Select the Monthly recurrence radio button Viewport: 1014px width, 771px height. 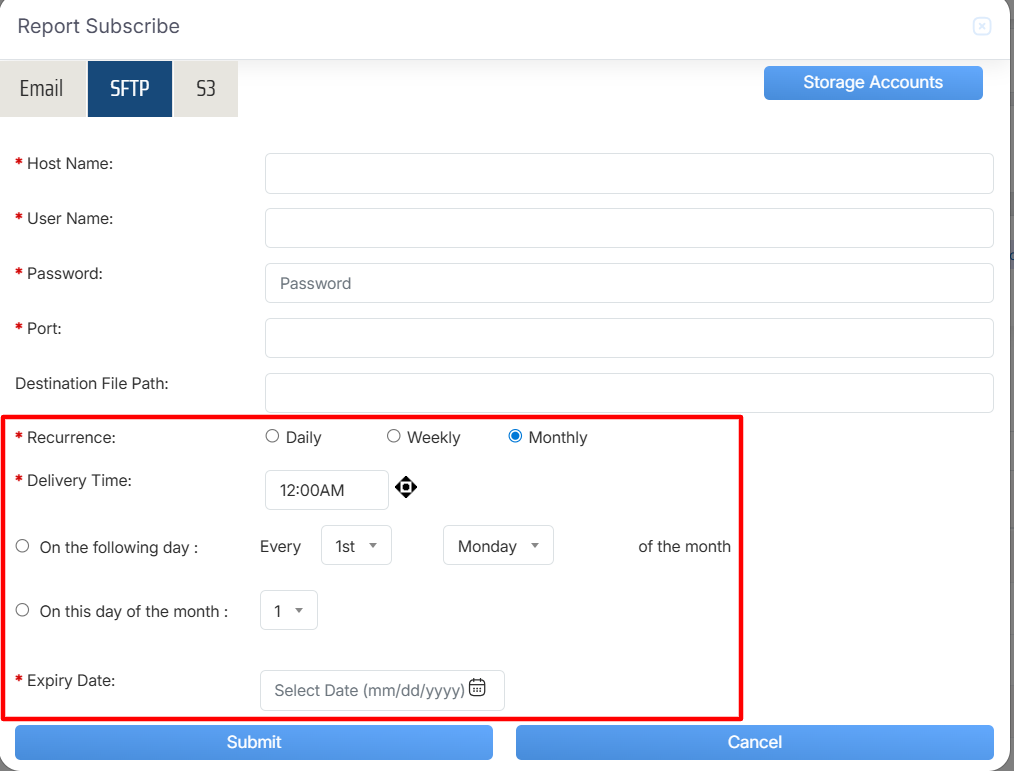pyautogui.click(x=515, y=436)
